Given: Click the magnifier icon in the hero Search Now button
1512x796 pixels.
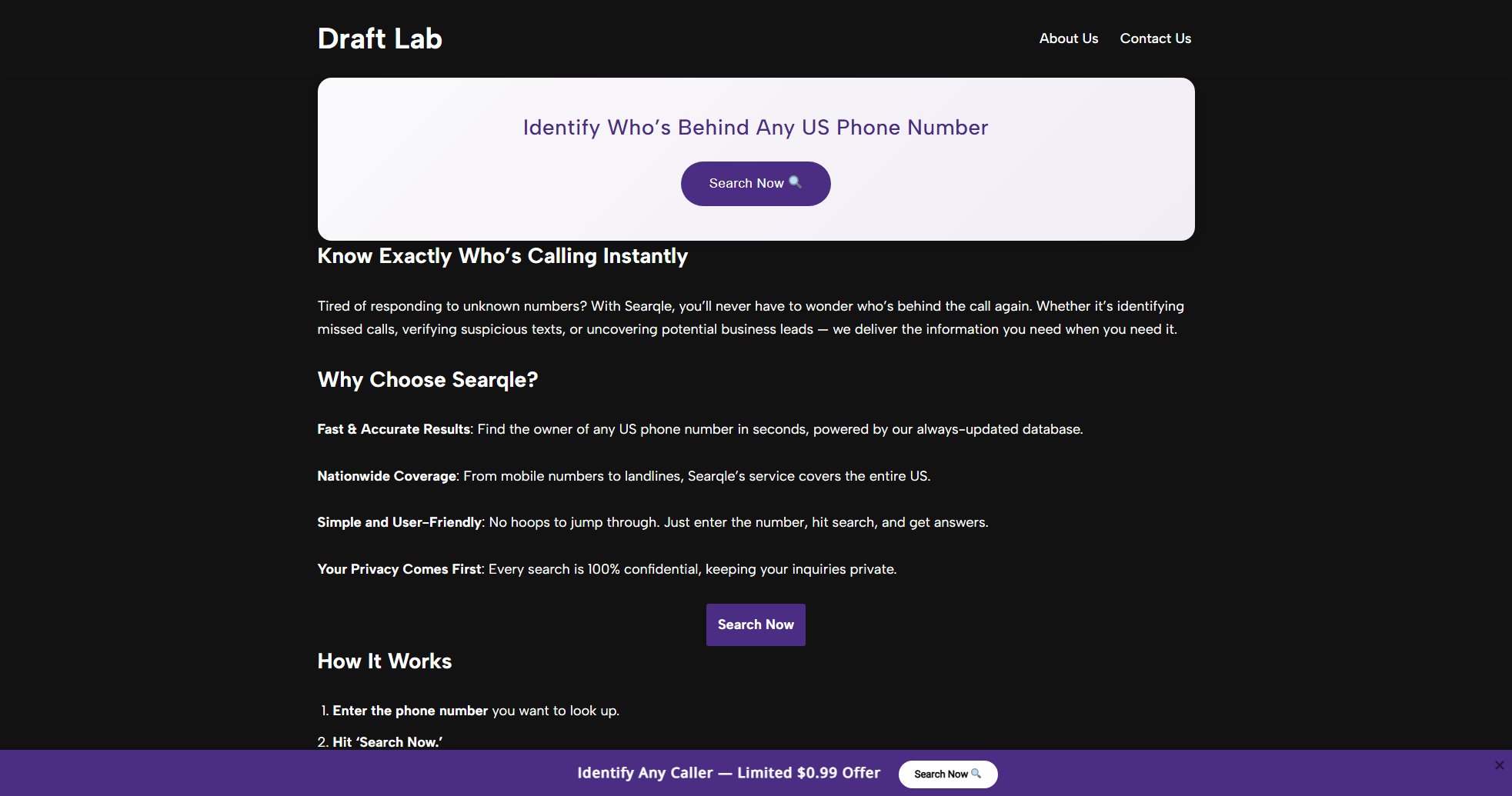Looking at the screenshot, I should tap(796, 182).
